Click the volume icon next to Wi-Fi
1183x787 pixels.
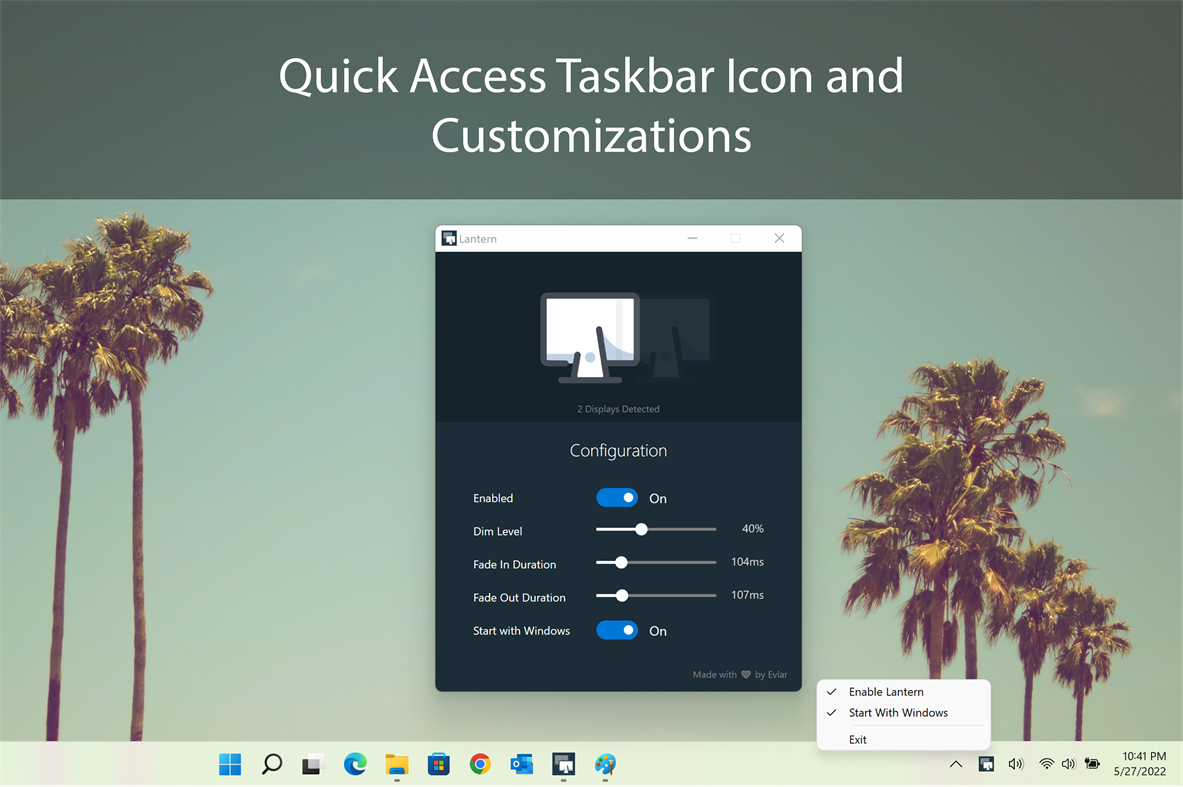1068,764
